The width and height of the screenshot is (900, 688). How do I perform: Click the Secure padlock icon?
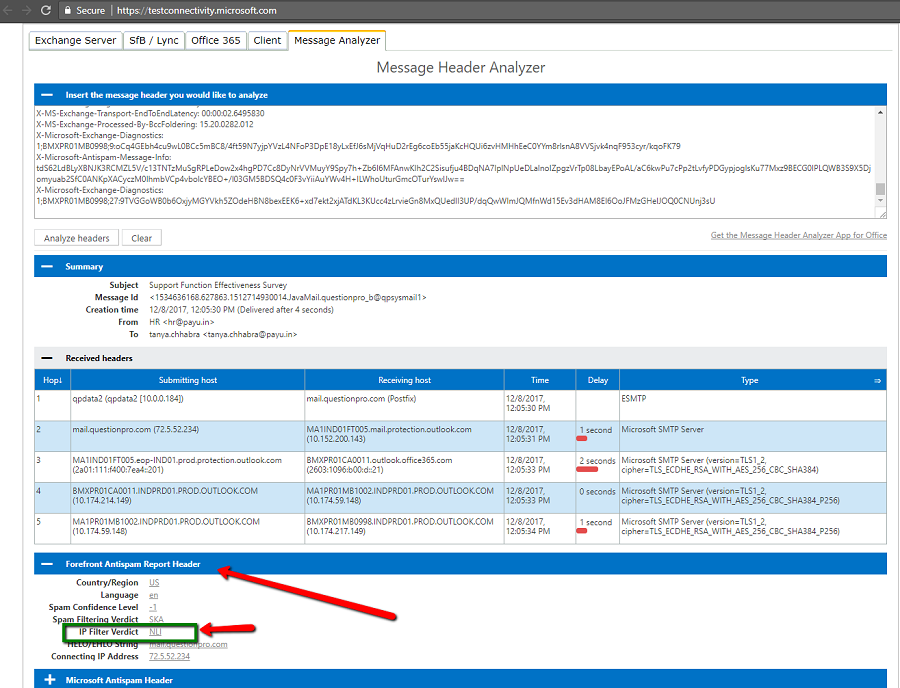pyautogui.click(x=68, y=10)
